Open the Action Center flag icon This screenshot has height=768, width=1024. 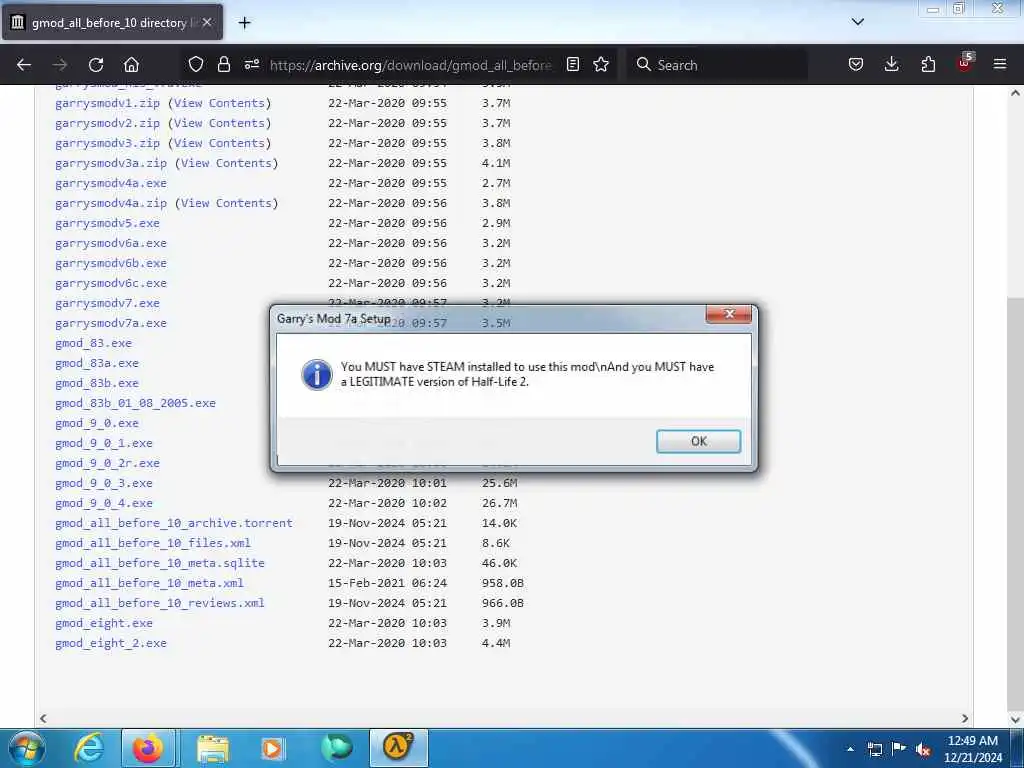[x=899, y=748]
